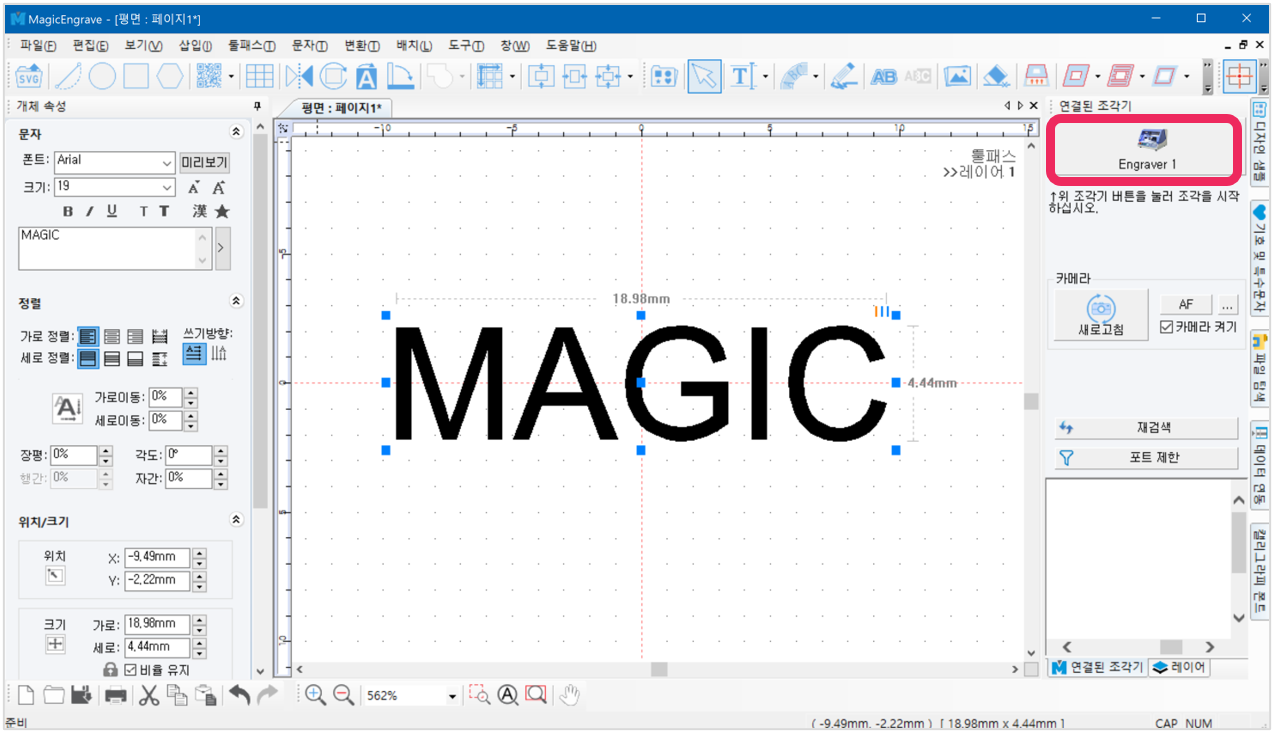Select the 평면 : 페이지1* document tab
This screenshot has width=1274, height=734.
point(340,108)
